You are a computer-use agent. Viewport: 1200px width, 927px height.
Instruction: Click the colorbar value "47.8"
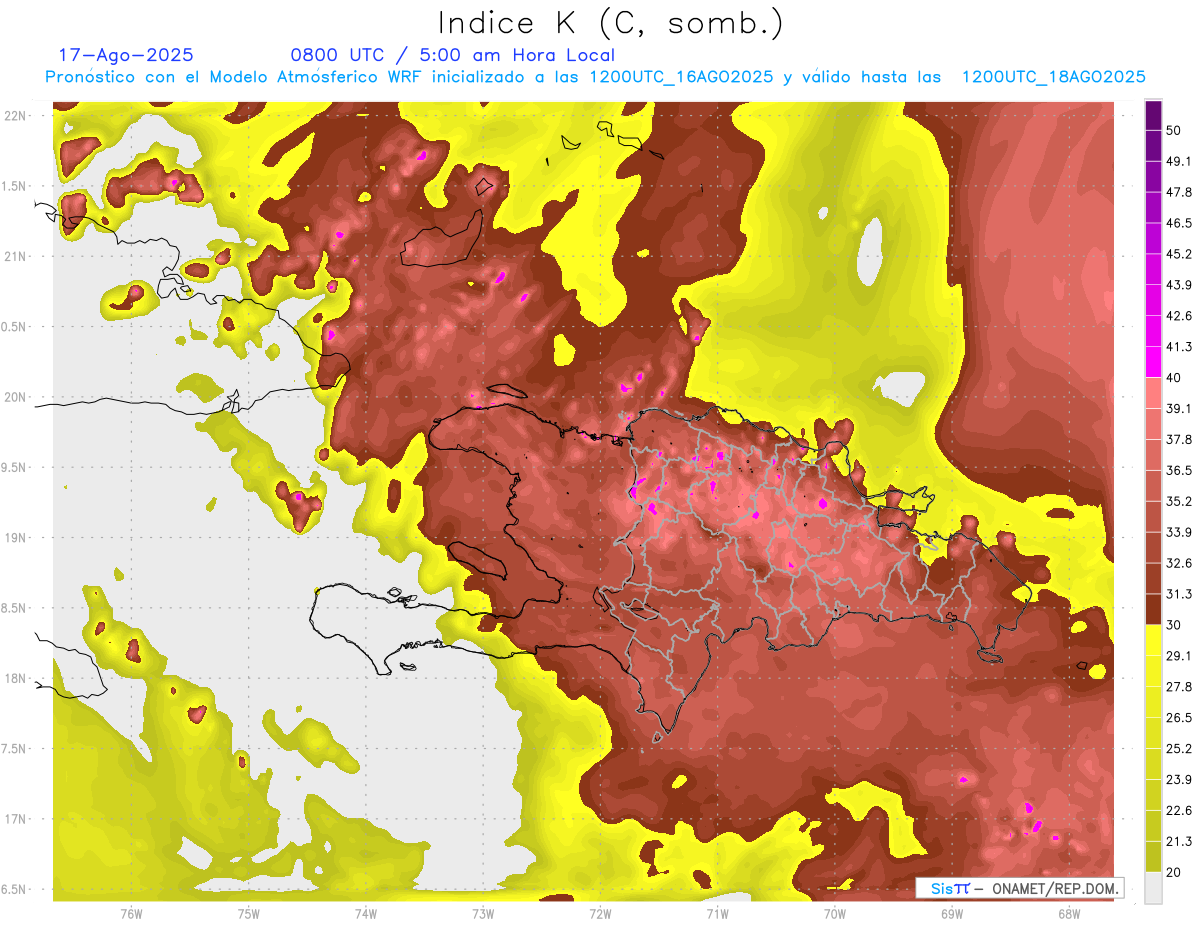(x=1179, y=192)
